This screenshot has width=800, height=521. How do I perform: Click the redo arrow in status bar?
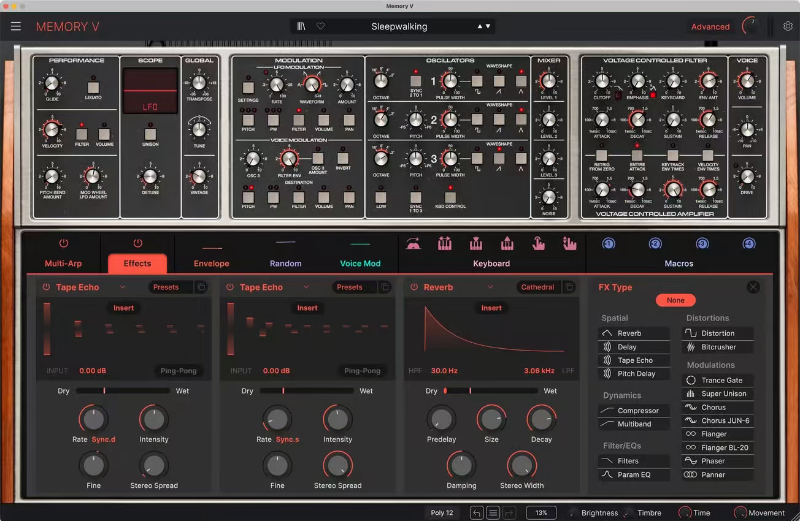pyautogui.click(x=509, y=513)
